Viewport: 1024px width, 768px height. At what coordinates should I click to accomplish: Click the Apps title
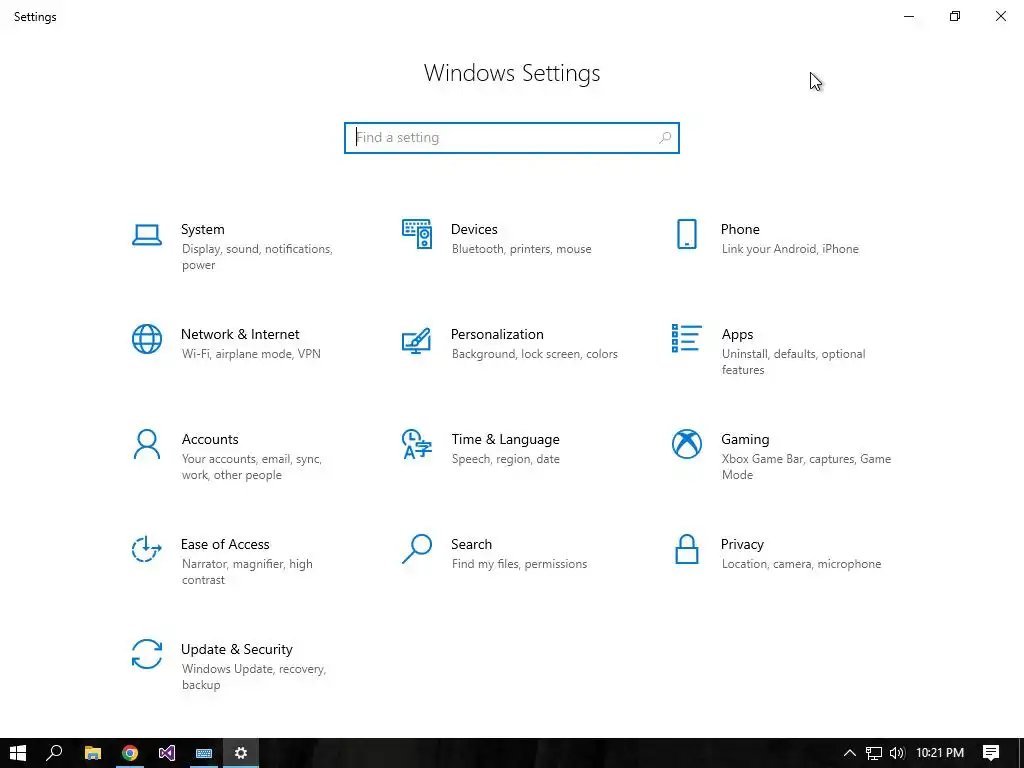(737, 334)
